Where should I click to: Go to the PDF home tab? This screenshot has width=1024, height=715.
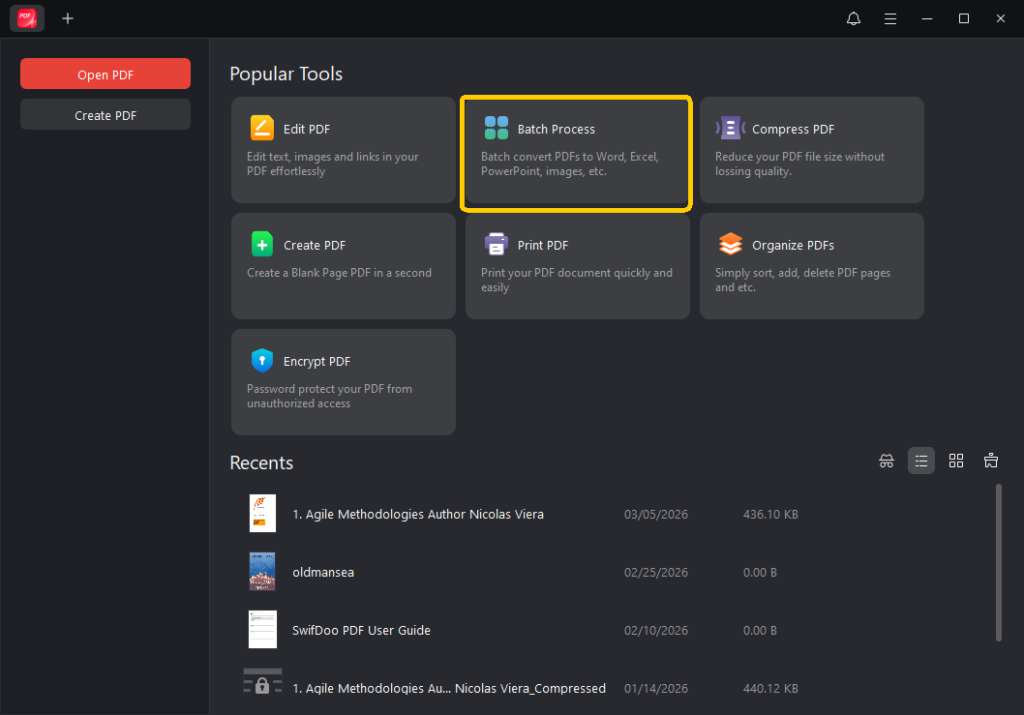(x=27, y=18)
